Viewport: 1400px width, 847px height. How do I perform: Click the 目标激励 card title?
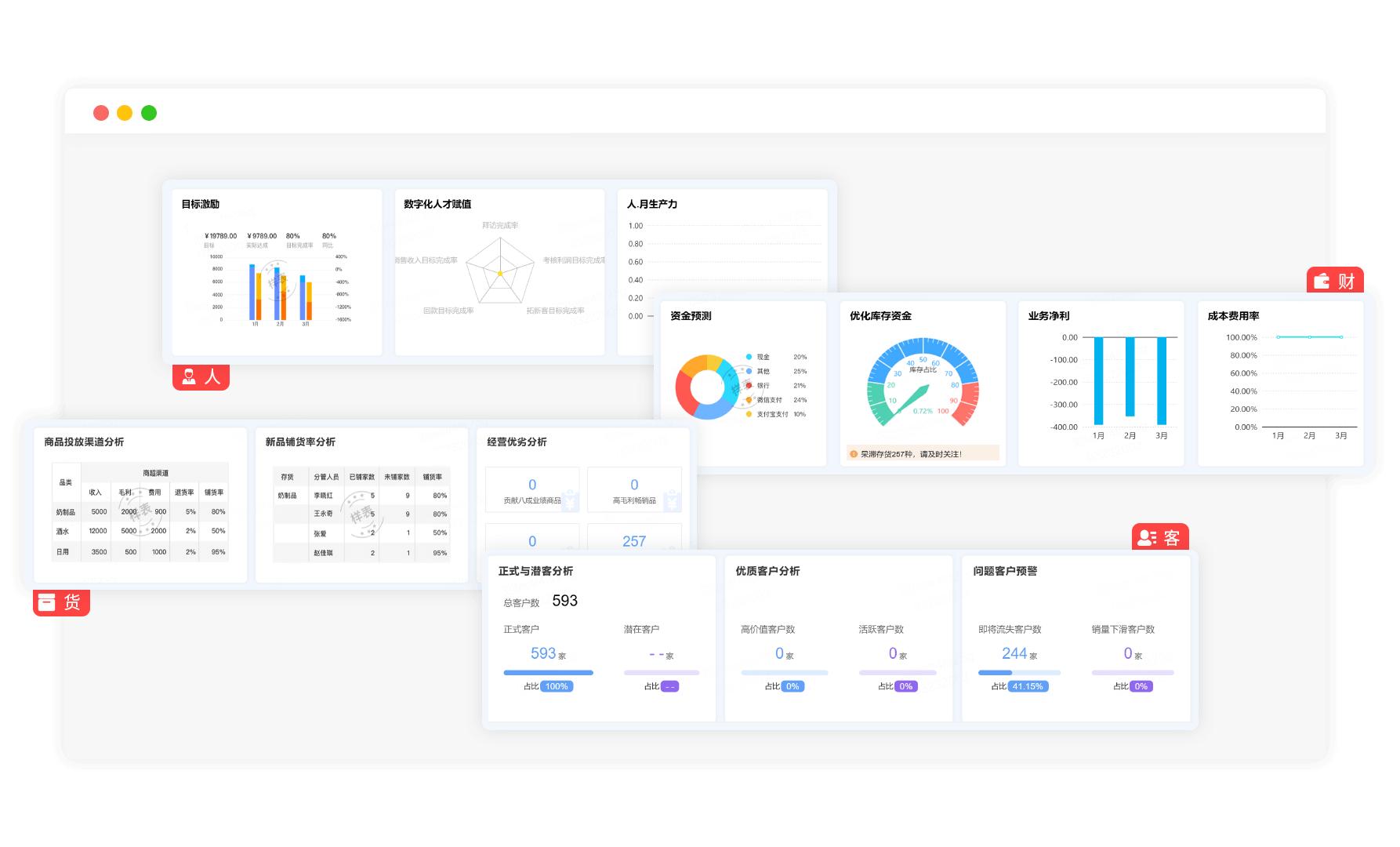coord(201,204)
